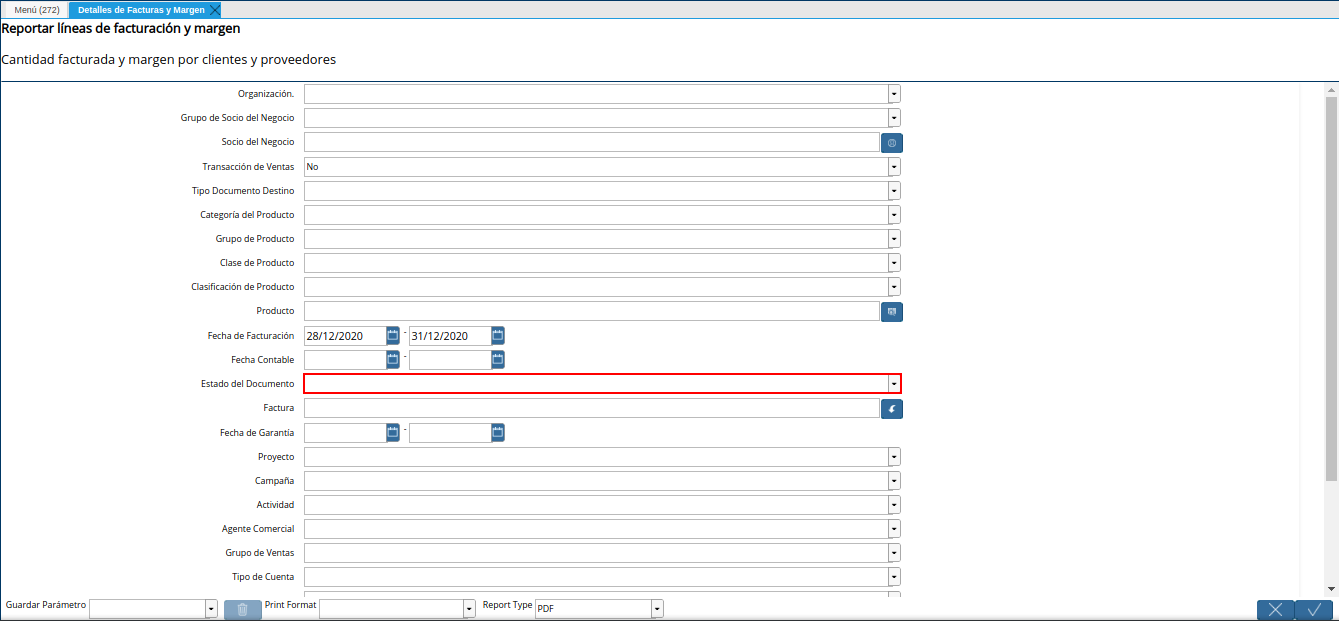
Task: Focus the Producto text field
Action: click(x=591, y=312)
